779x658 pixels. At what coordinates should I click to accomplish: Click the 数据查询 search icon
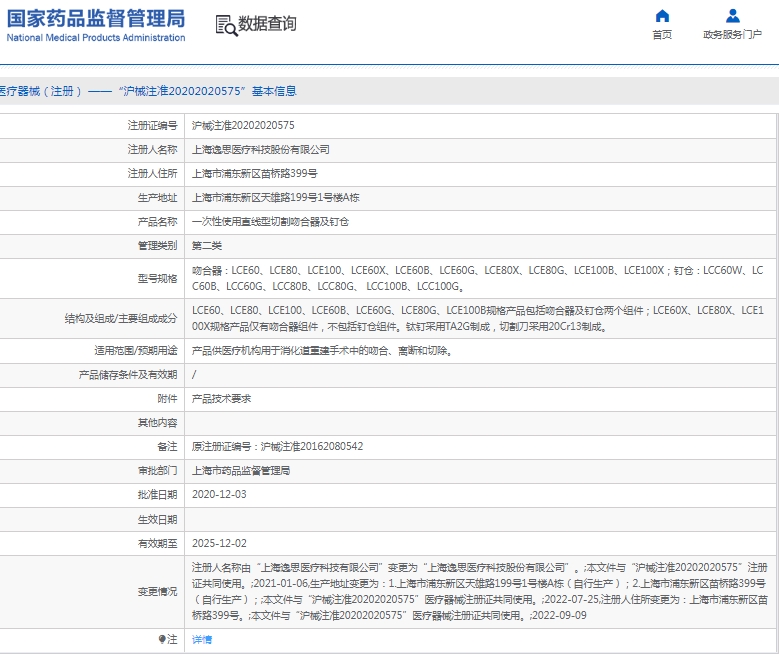(226, 25)
